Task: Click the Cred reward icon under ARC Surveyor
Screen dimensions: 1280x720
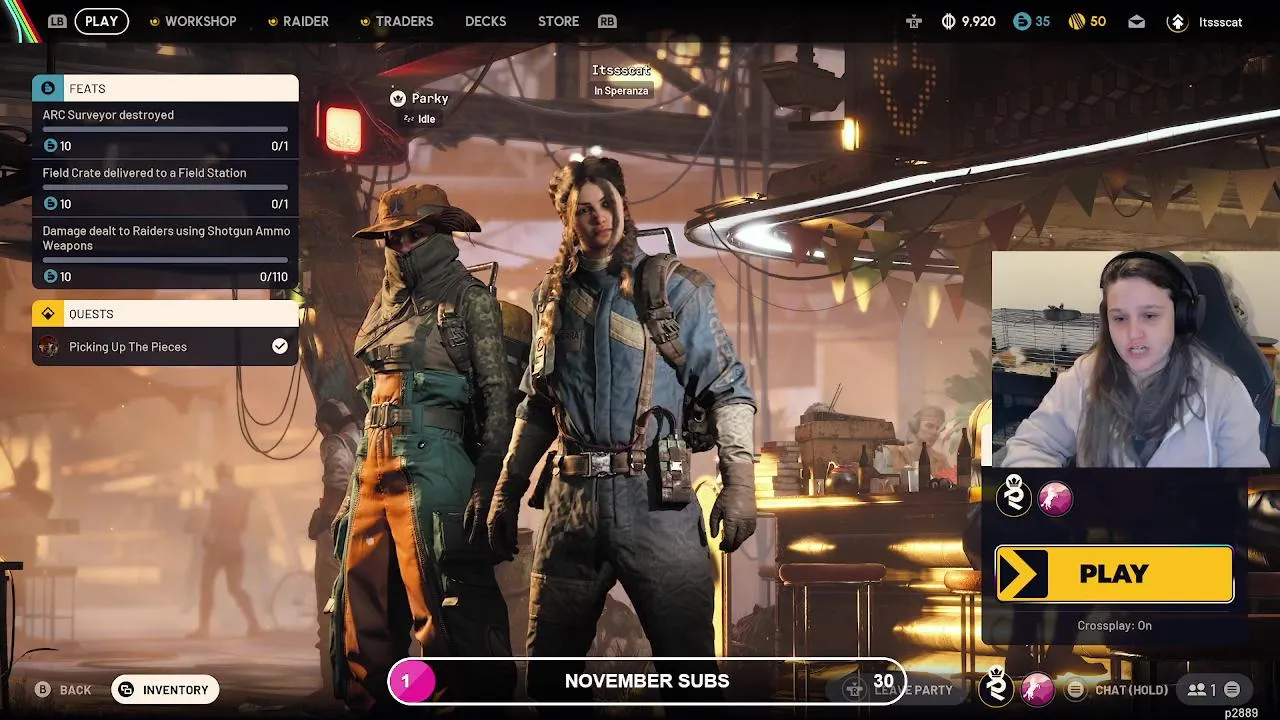Action: [51, 146]
